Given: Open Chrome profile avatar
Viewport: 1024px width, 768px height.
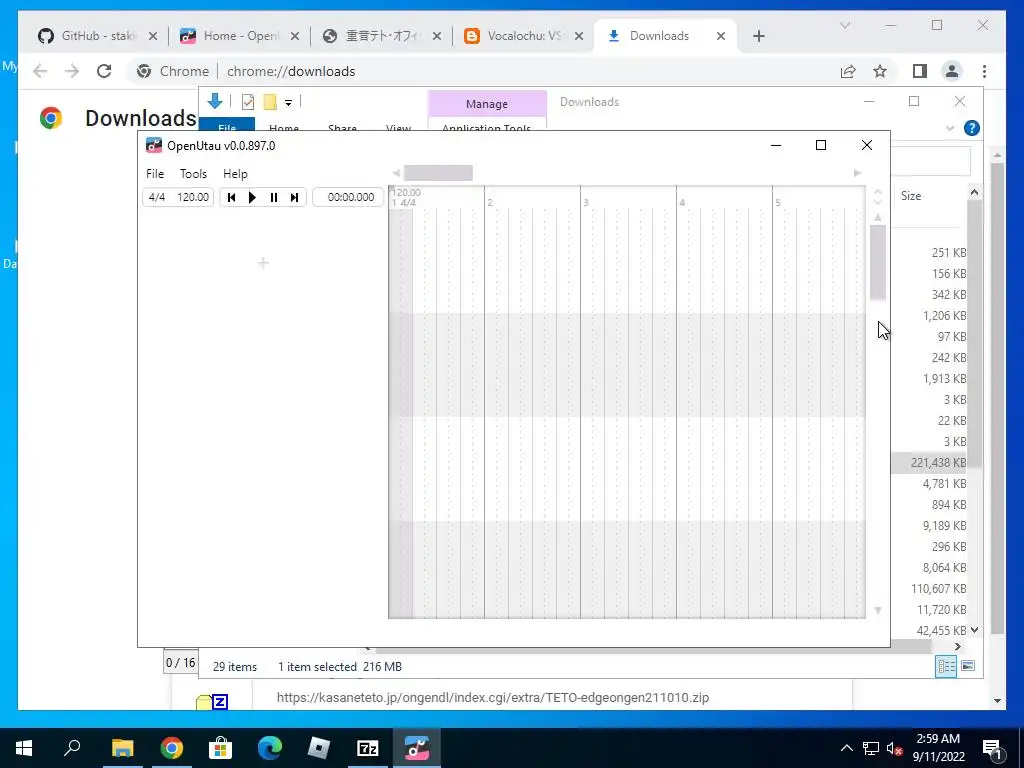Looking at the screenshot, I should point(952,71).
